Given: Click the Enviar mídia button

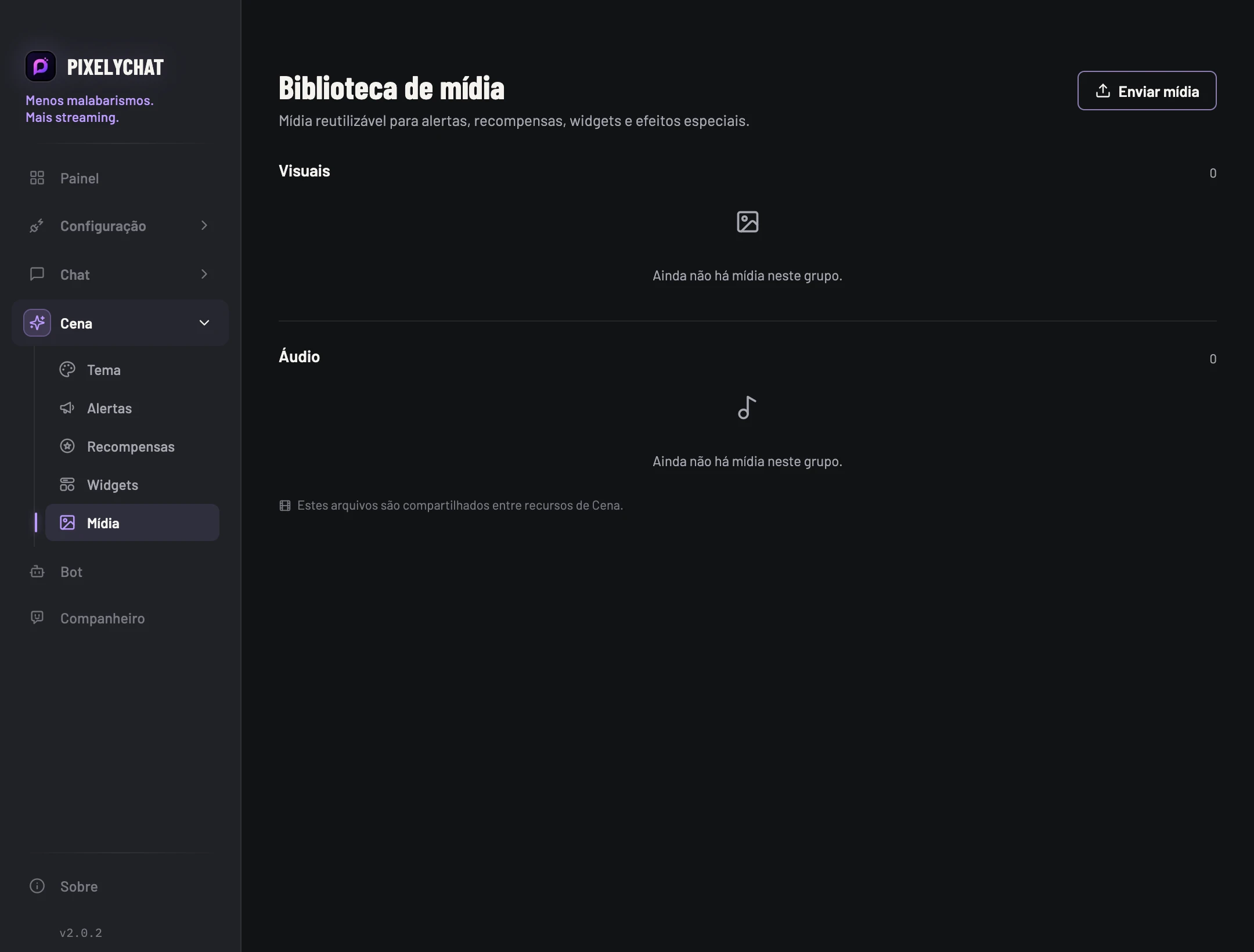Looking at the screenshot, I should [1147, 91].
